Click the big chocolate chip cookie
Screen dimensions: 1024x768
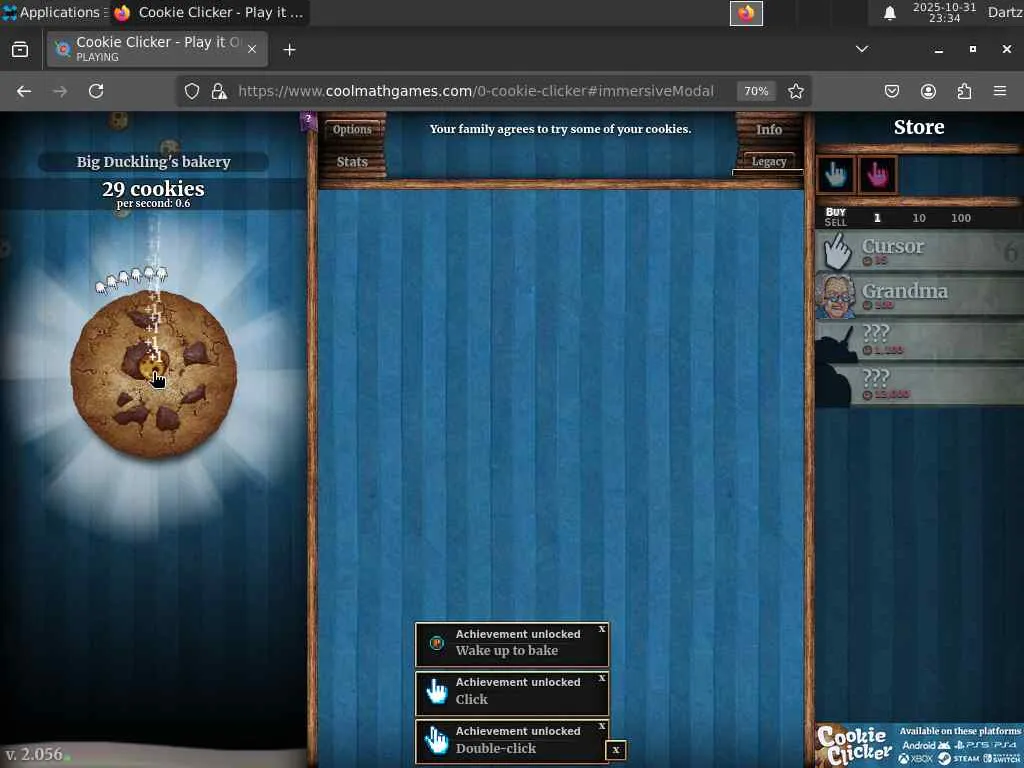(x=153, y=374)
